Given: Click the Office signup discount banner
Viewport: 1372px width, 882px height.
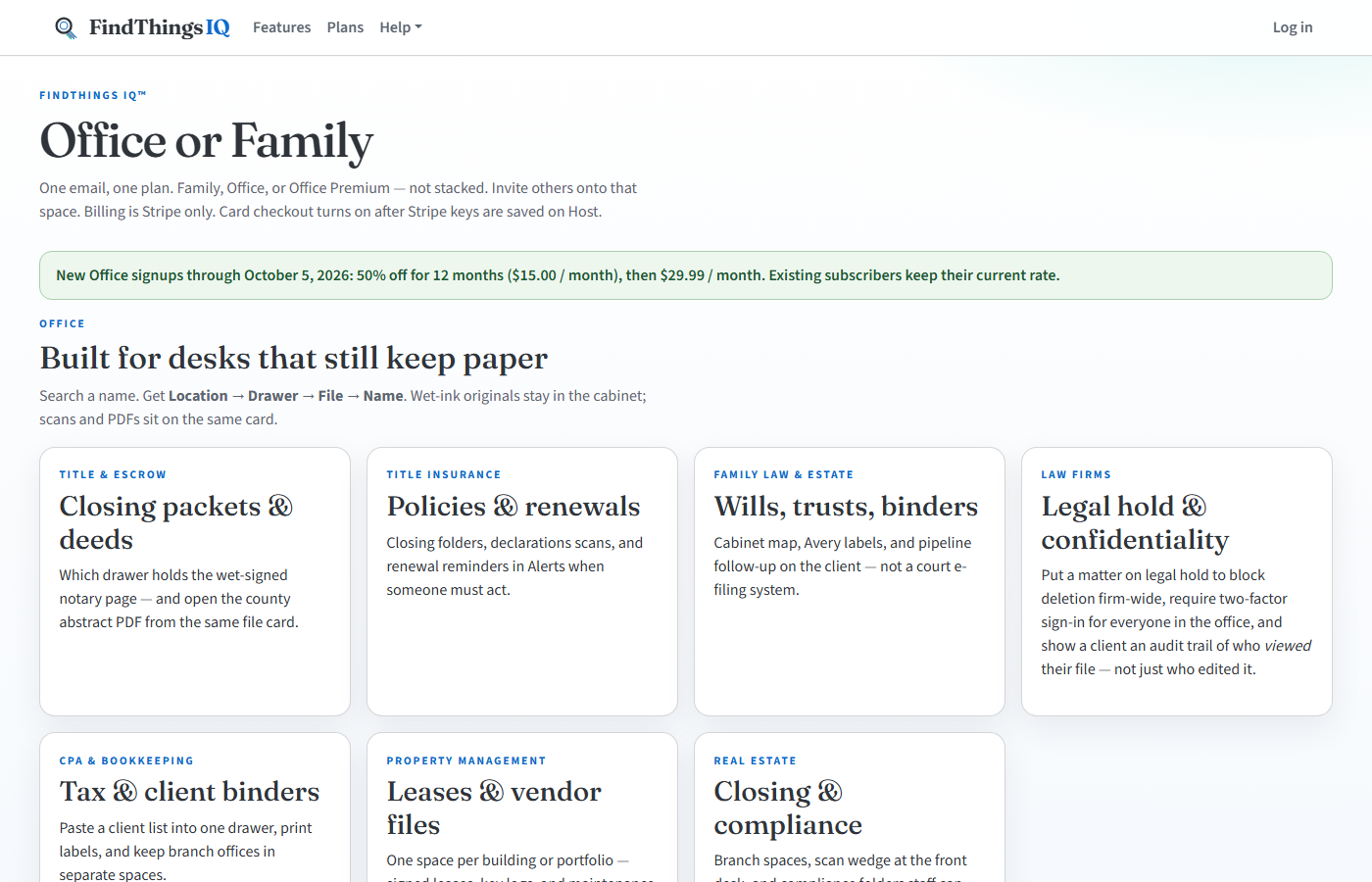Looking at the screenshot, I should coord(686,275).
